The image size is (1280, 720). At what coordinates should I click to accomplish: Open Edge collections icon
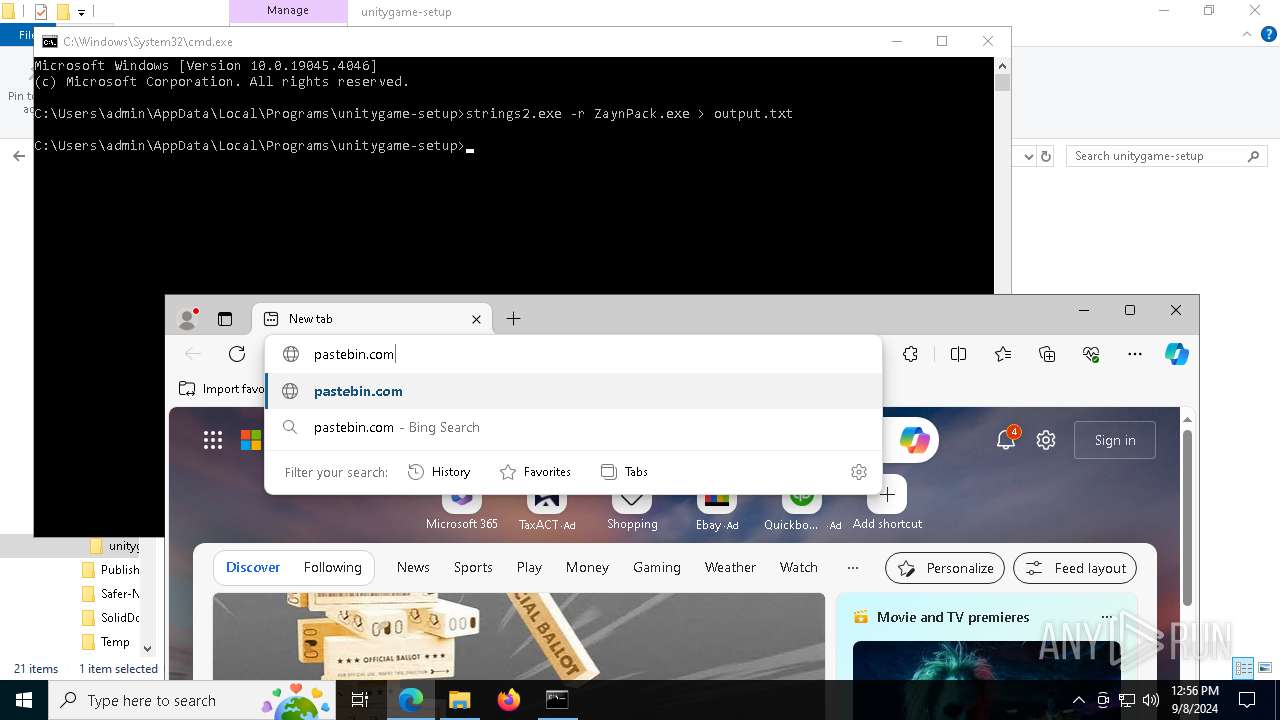point(1047,354)
